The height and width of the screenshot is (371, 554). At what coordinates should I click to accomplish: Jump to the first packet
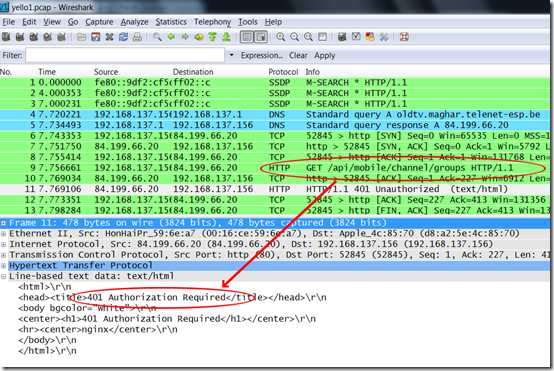[212, 37]
